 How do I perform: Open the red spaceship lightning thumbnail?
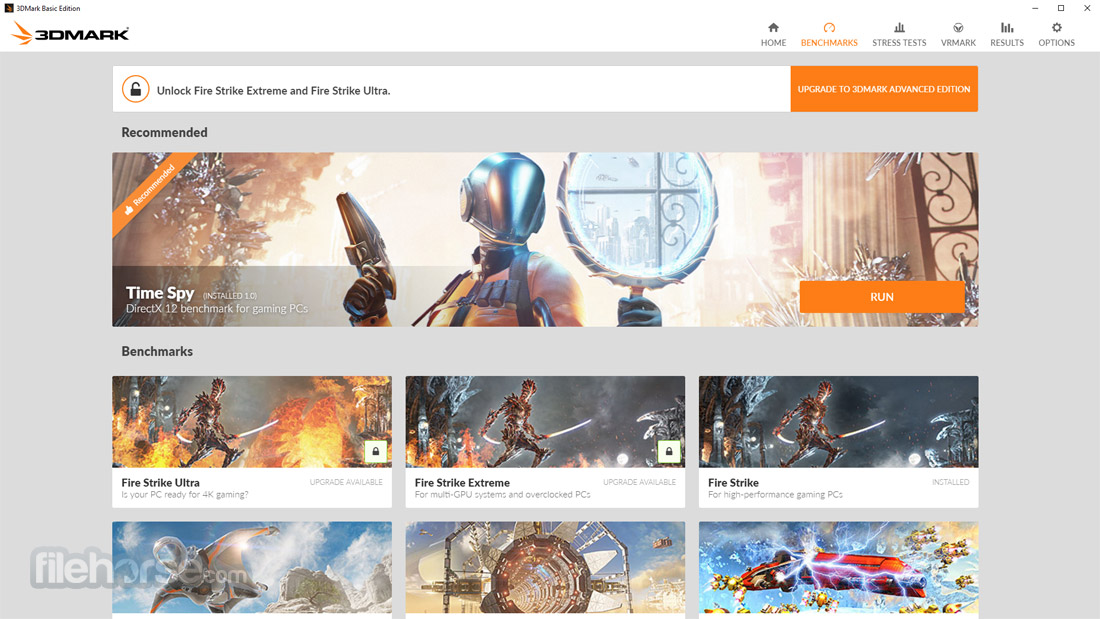[838, 567]
